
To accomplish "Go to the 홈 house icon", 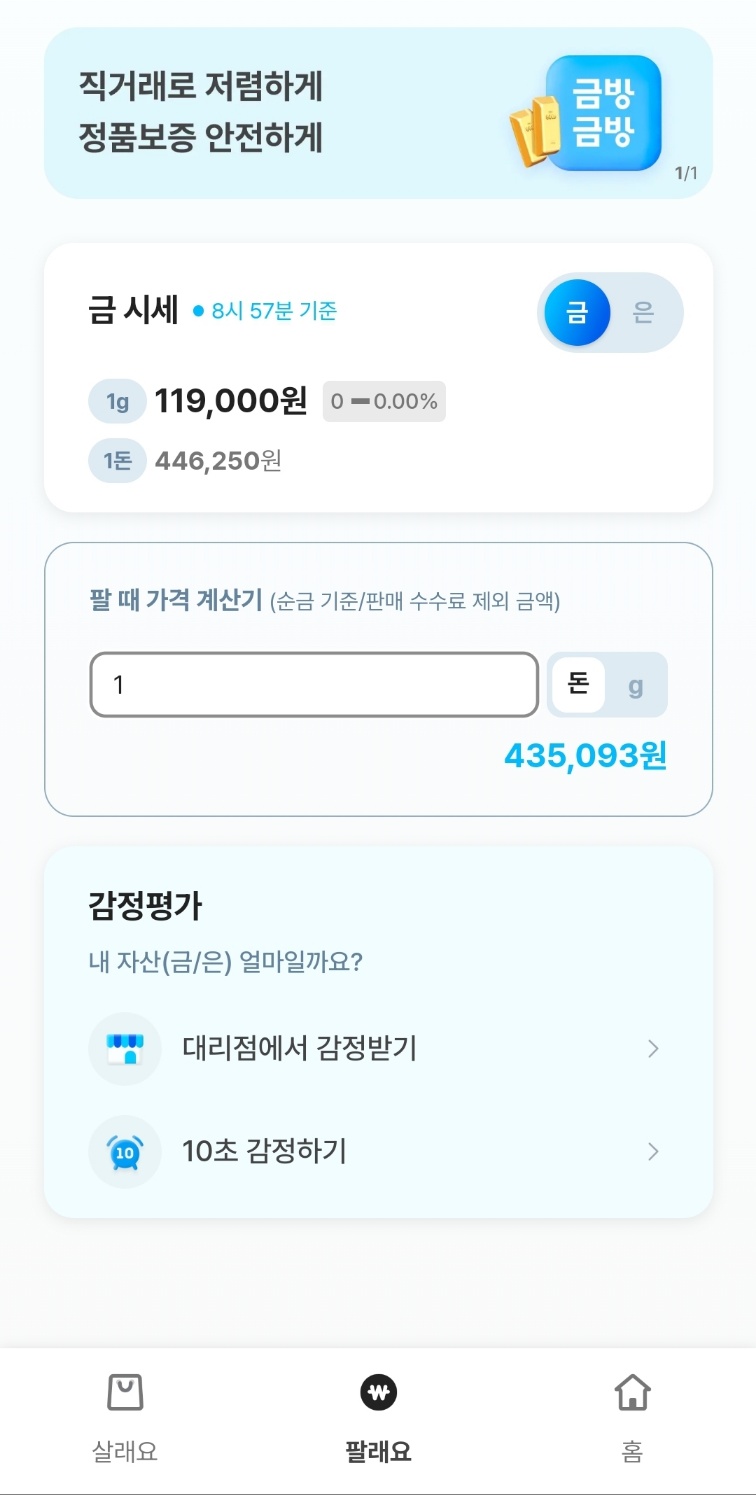I will [x=632, y=1391].
